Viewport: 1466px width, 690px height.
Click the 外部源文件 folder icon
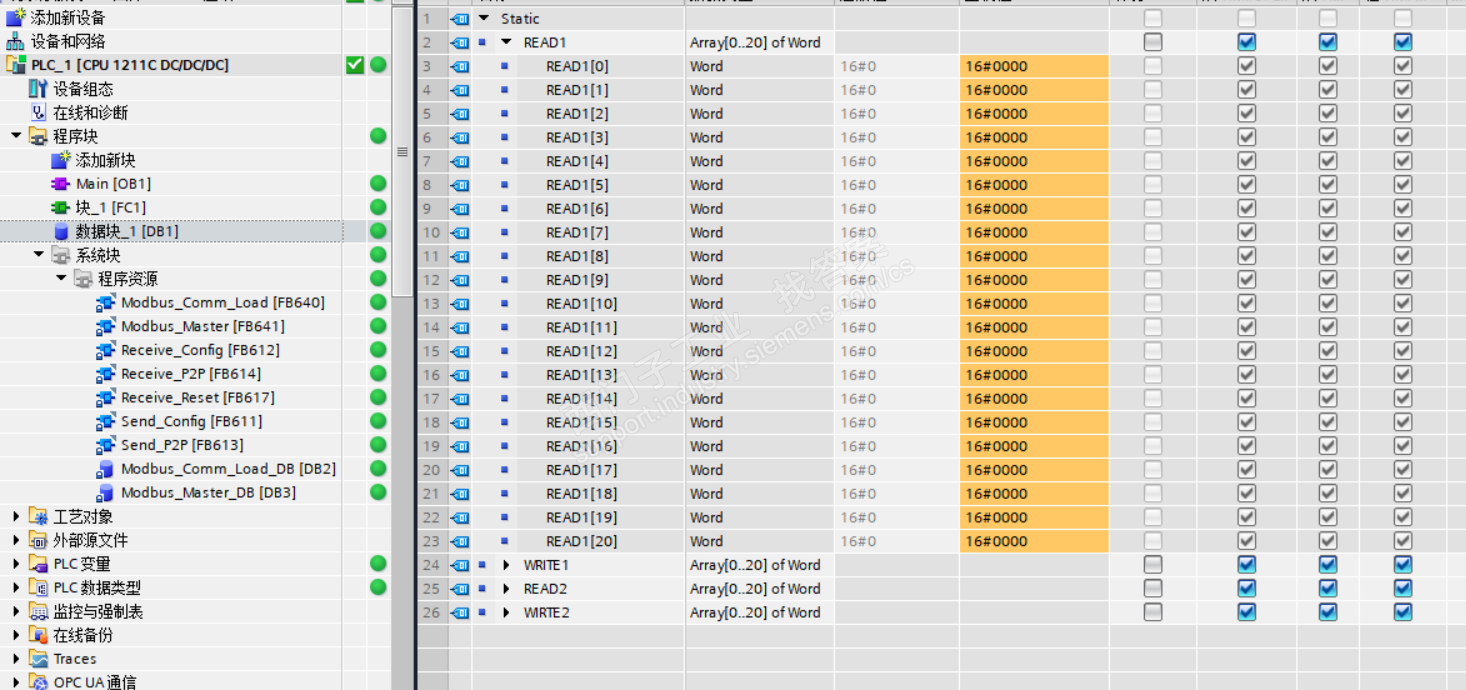click(x=38, y=540)
